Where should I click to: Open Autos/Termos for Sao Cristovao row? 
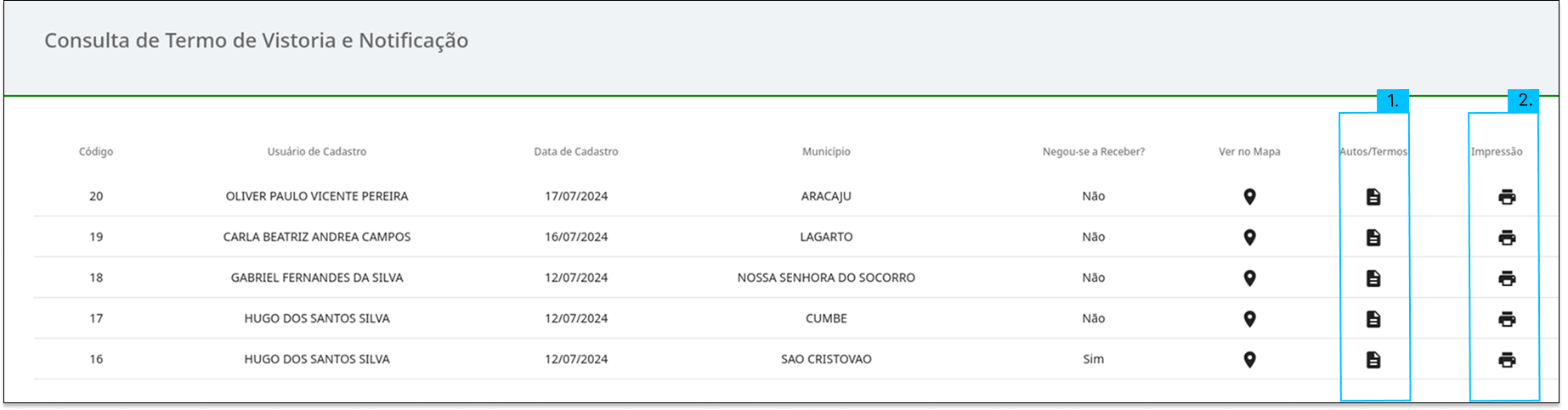[1373, 360]
